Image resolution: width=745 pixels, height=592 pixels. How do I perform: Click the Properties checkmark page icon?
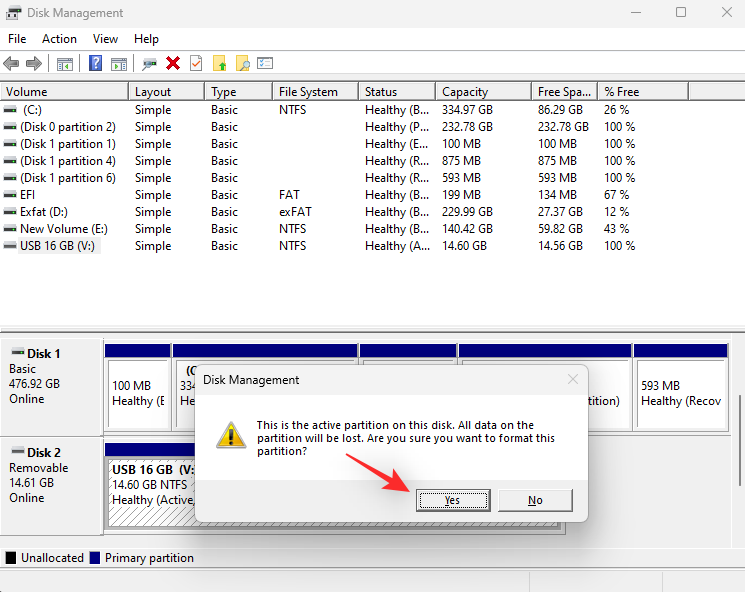(x=196, y=63)
